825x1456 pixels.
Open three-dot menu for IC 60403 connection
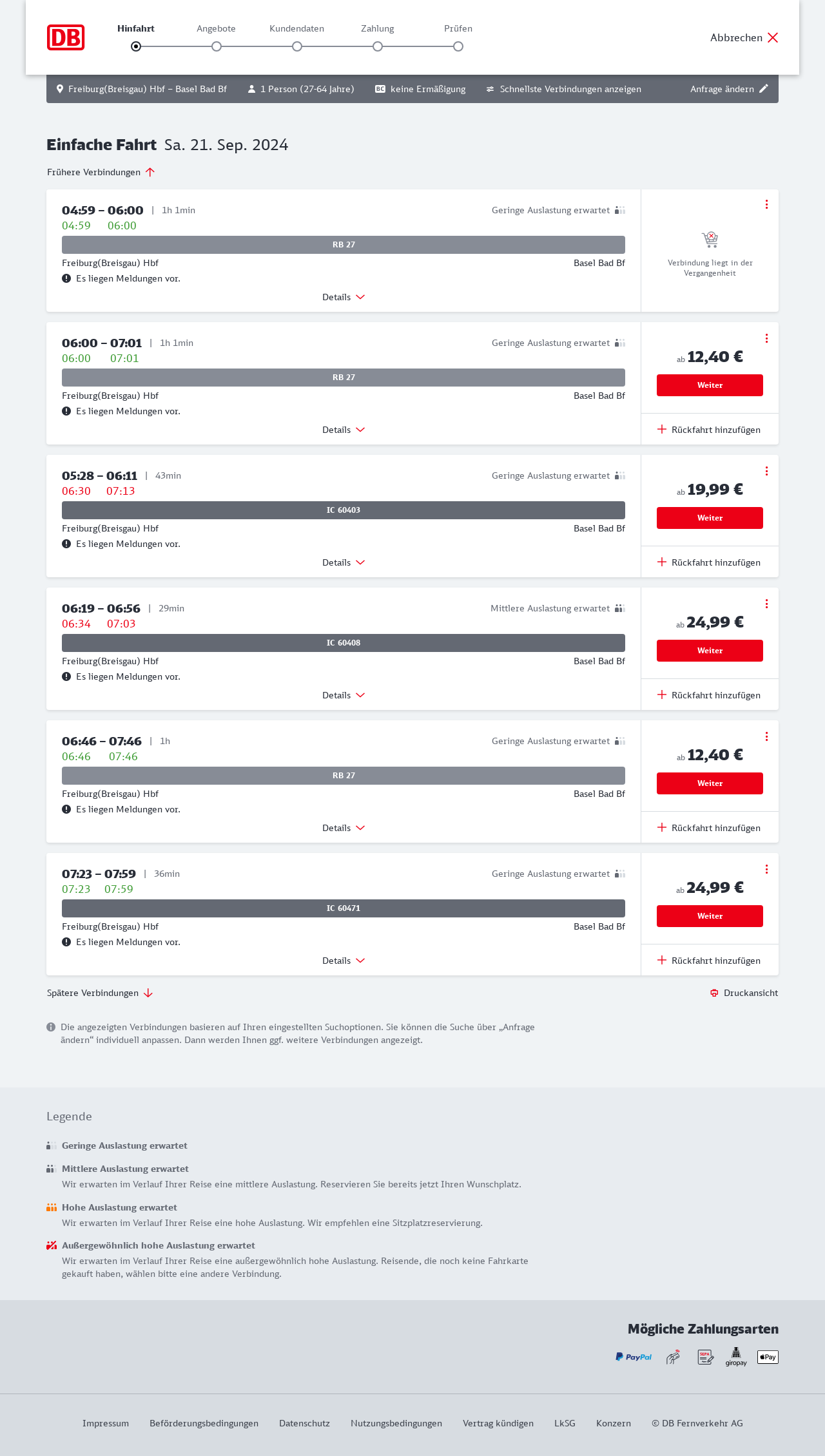766,471
